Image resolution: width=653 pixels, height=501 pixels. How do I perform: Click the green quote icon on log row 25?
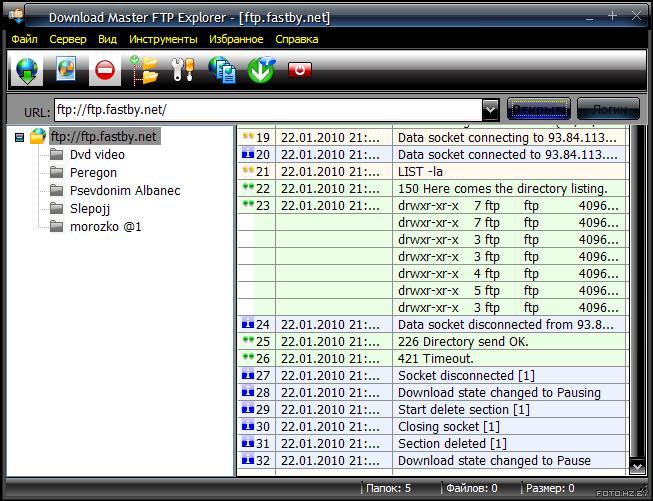click(x=248, y=339)
